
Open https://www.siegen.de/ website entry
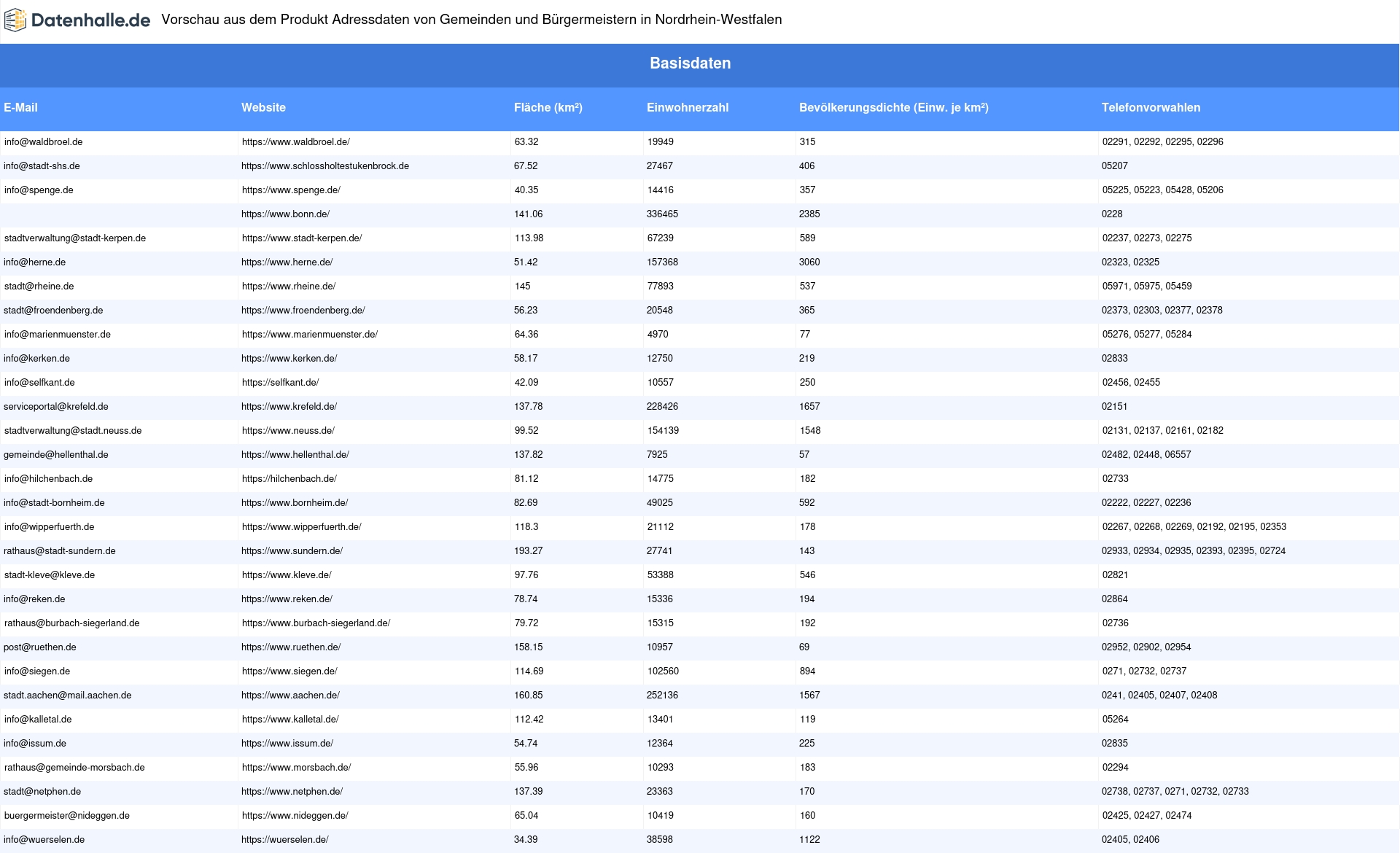(x=289, y=671)
